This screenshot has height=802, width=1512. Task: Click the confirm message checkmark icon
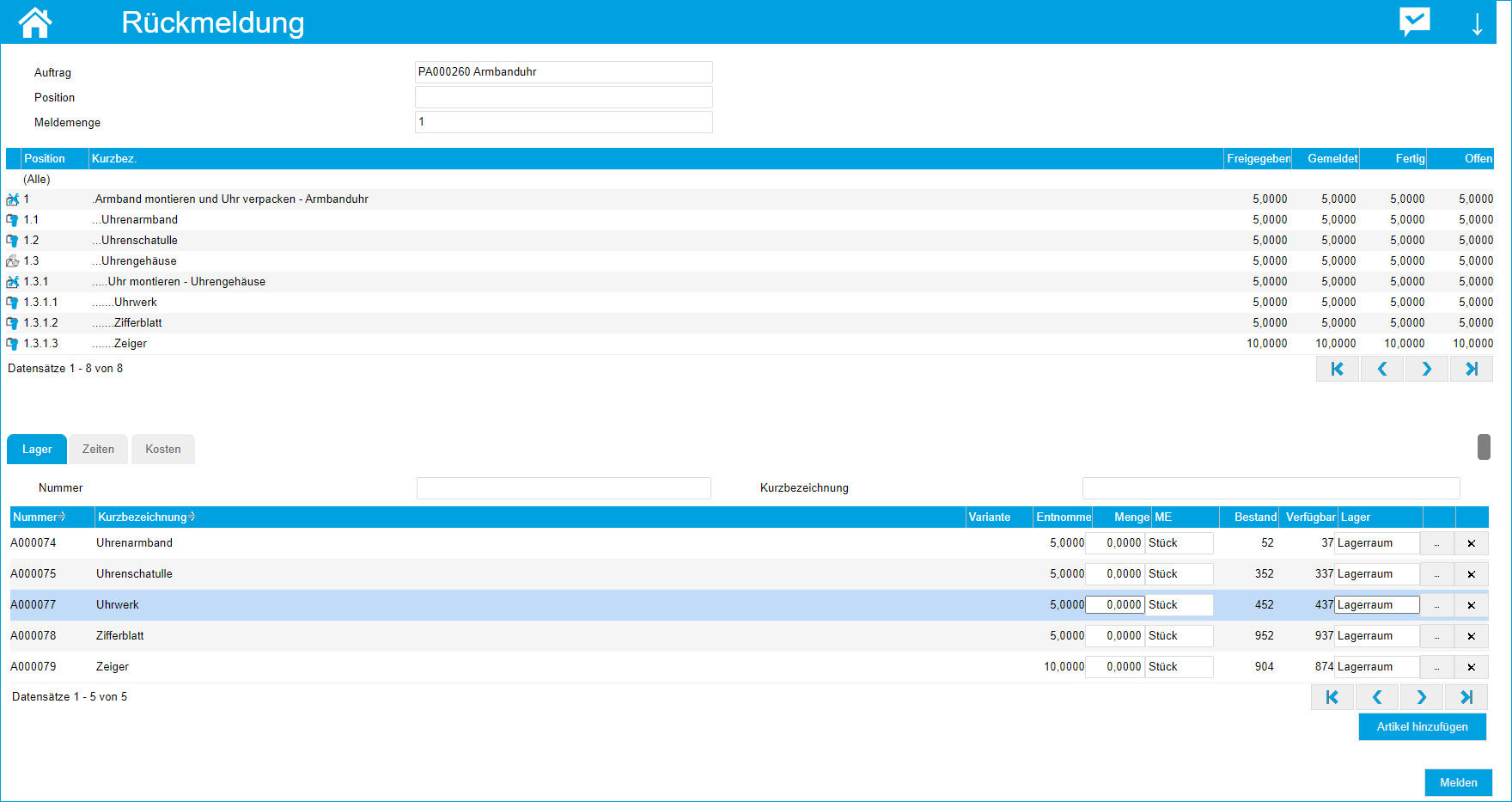pos(1414,21)
